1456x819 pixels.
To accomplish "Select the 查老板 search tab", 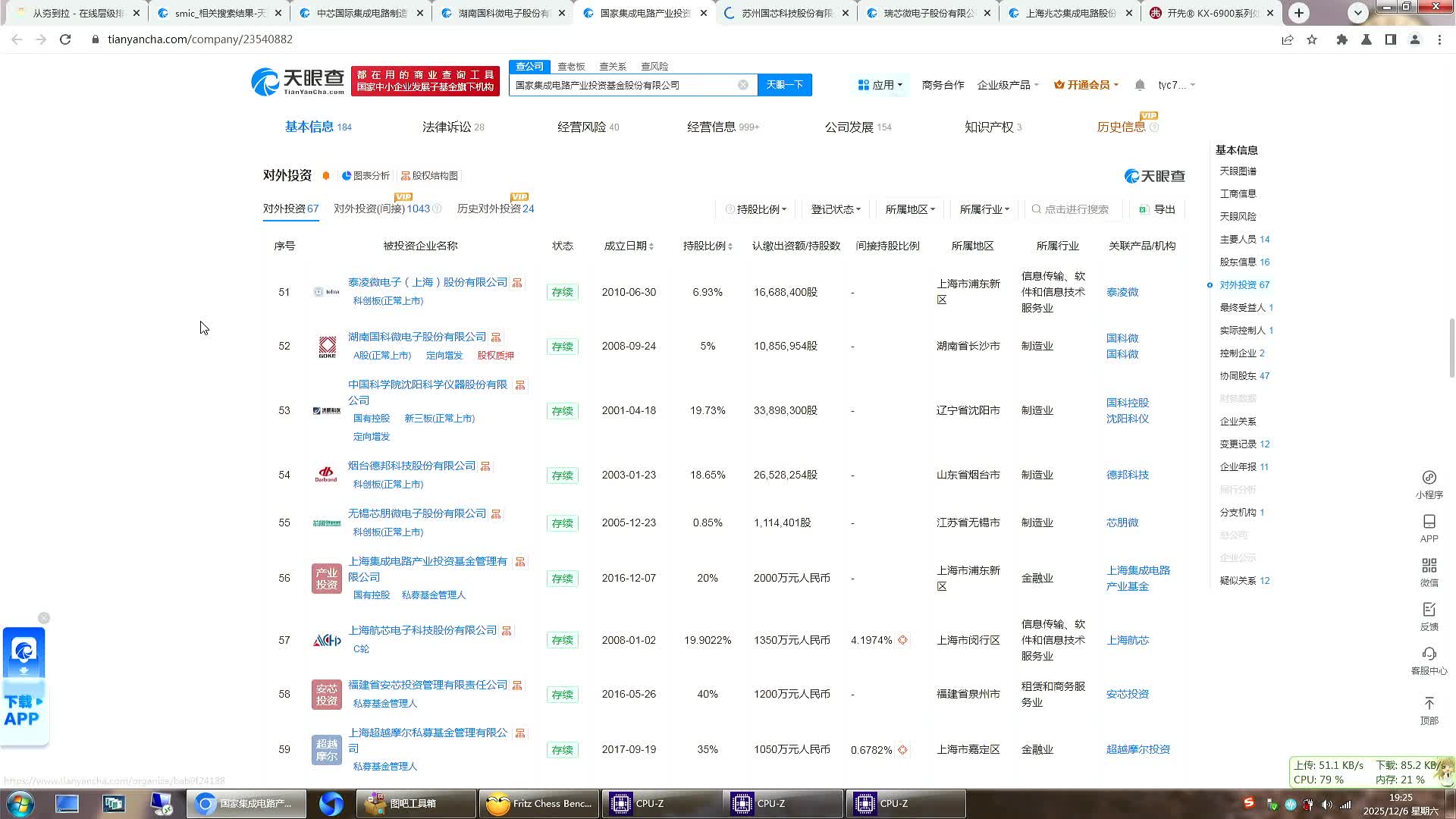I will coord(571,66).
